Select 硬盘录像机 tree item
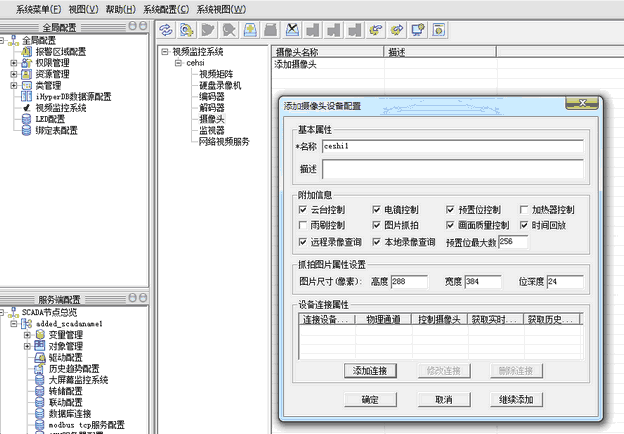The height and width of the screenshot is (434, 624). tap(220, 85)
